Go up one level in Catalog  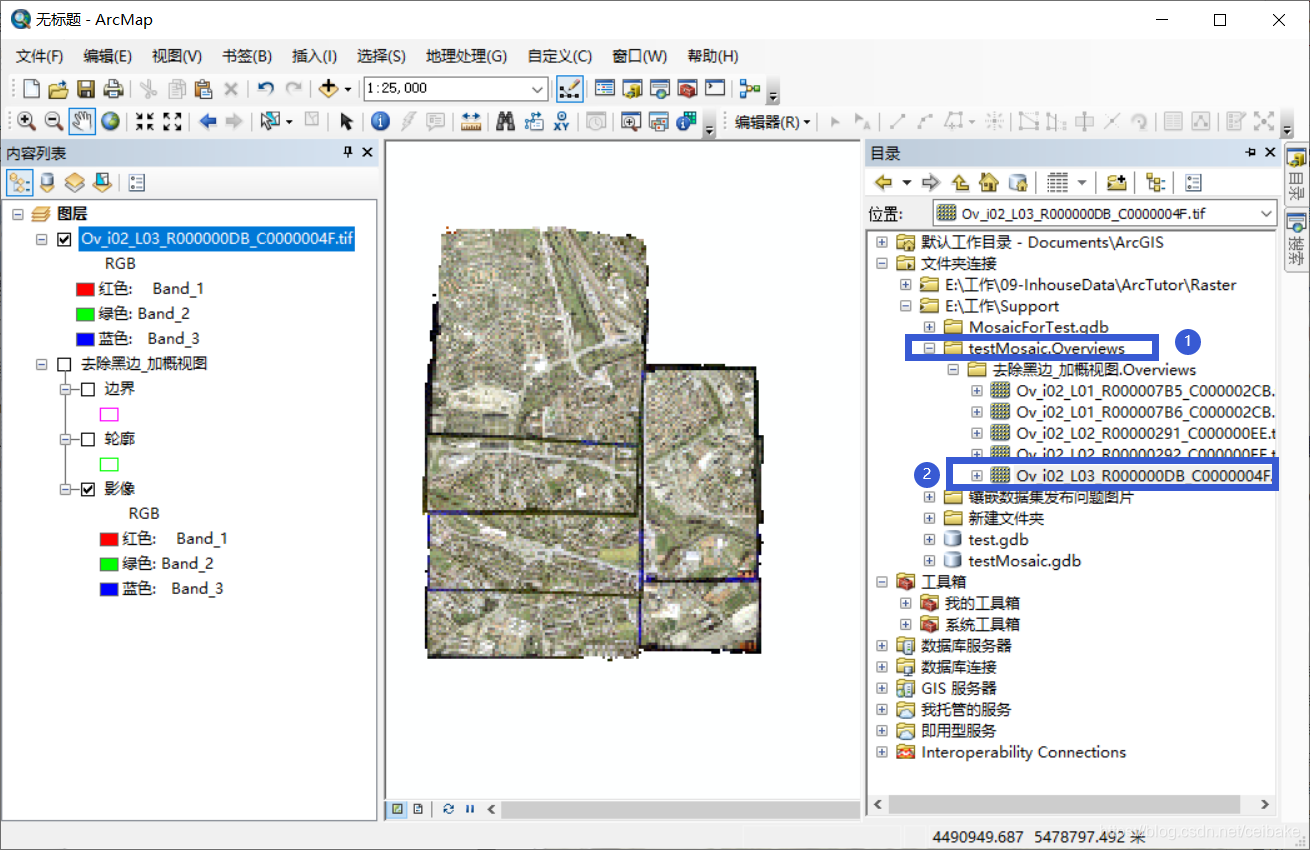pos(961,182)
